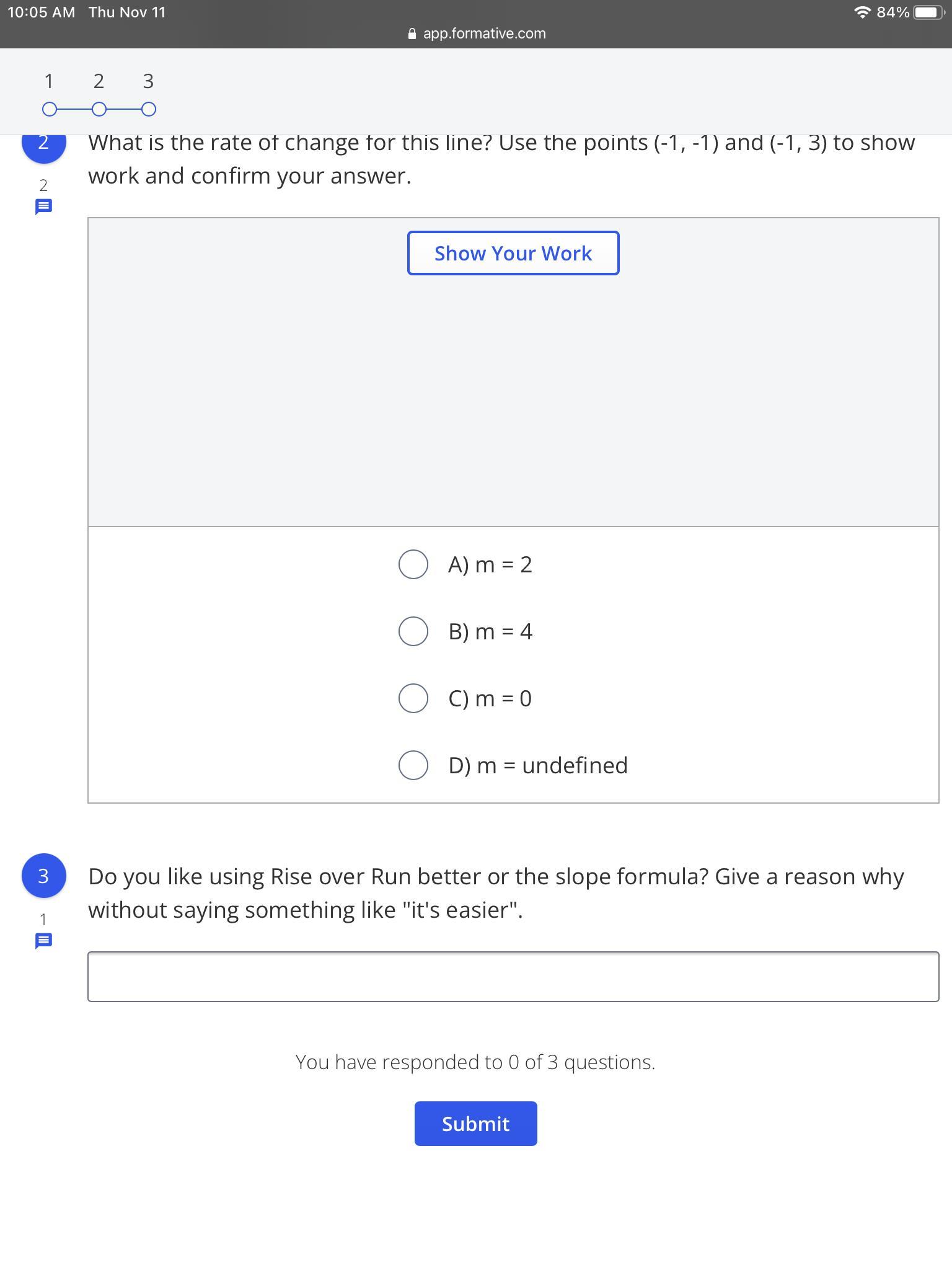
Task: Select answer A) m = 2
Action: pos(413,564)
